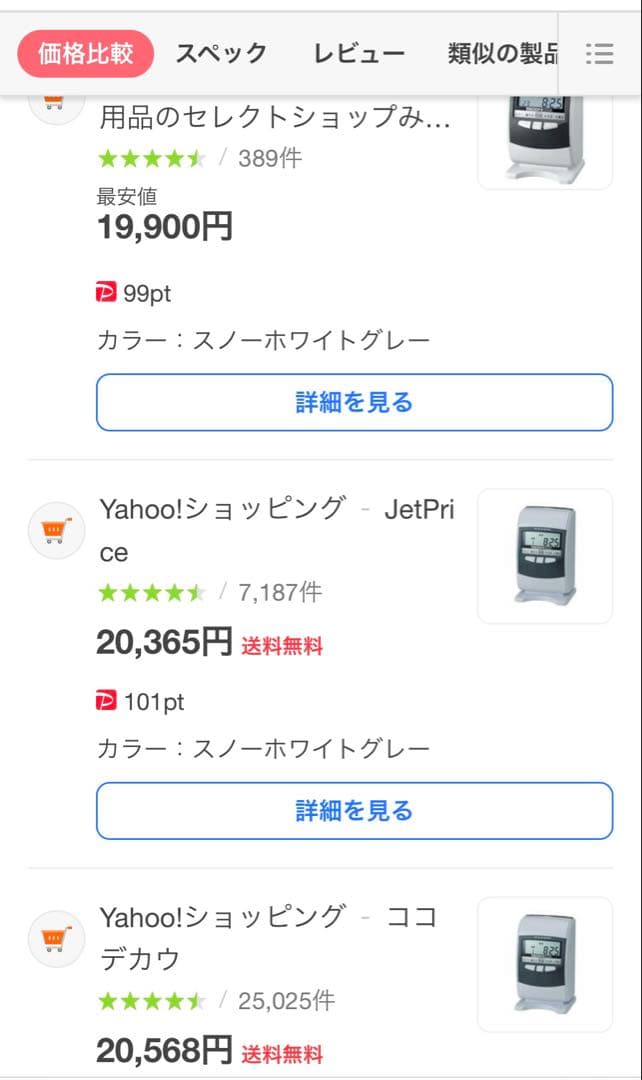This screenshot has height=1080, width=642.
Task: Click the star rating beside 25,025件
Action: [150, 999]
